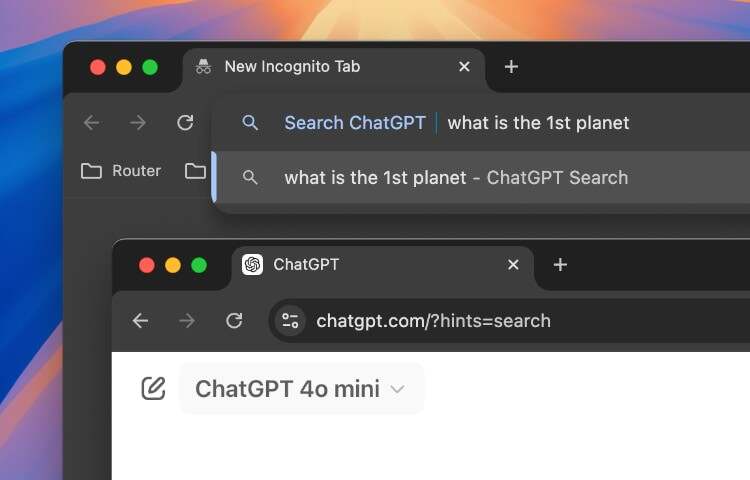750x480 pixels.
Task: Click the forward arrow in the Incognito window
Action: [x=138, y=123]
